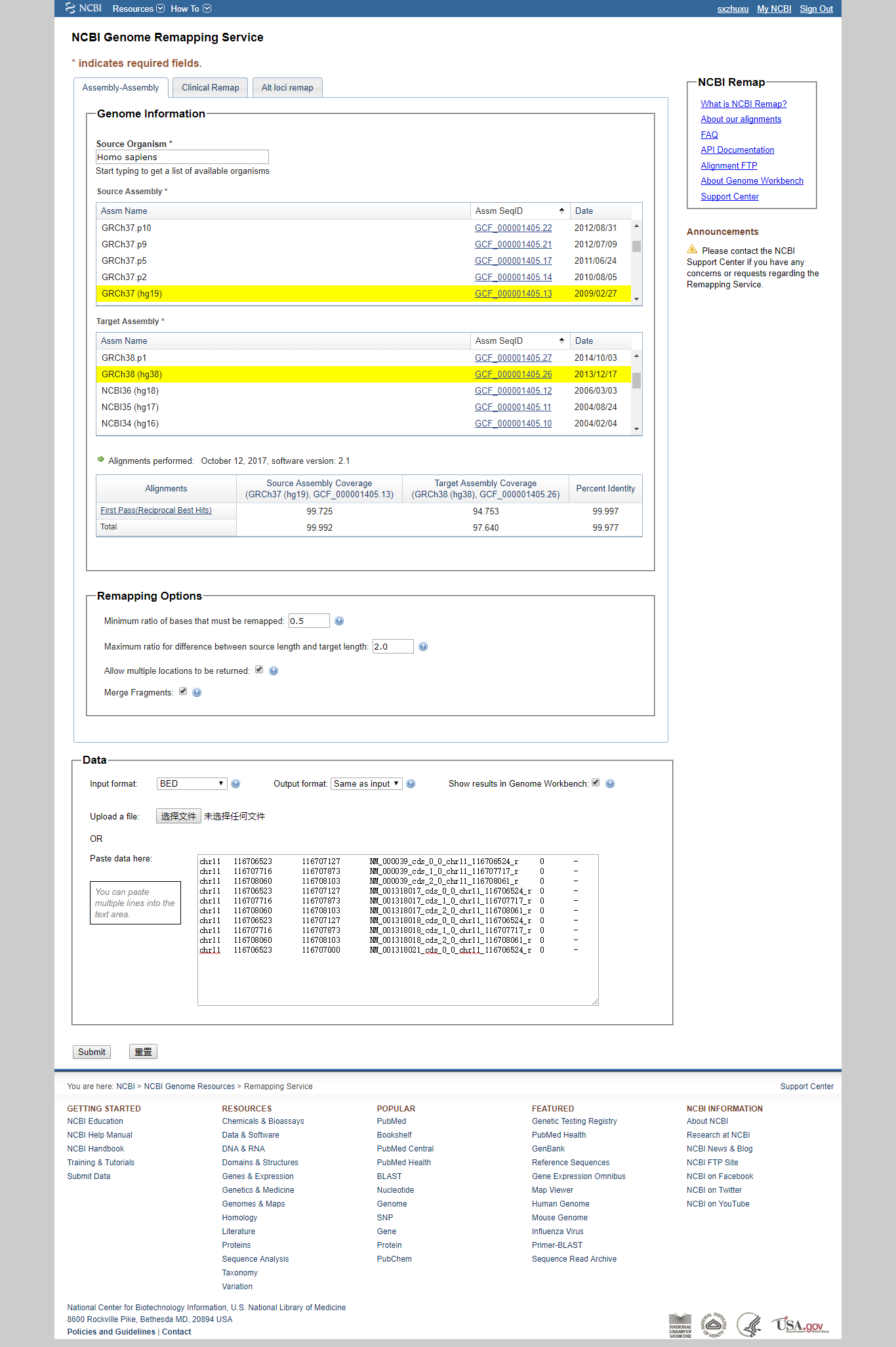896x1347 pixels.
Task: Sort Target Assembly by Assm Name header
Action: pos(283,341)
